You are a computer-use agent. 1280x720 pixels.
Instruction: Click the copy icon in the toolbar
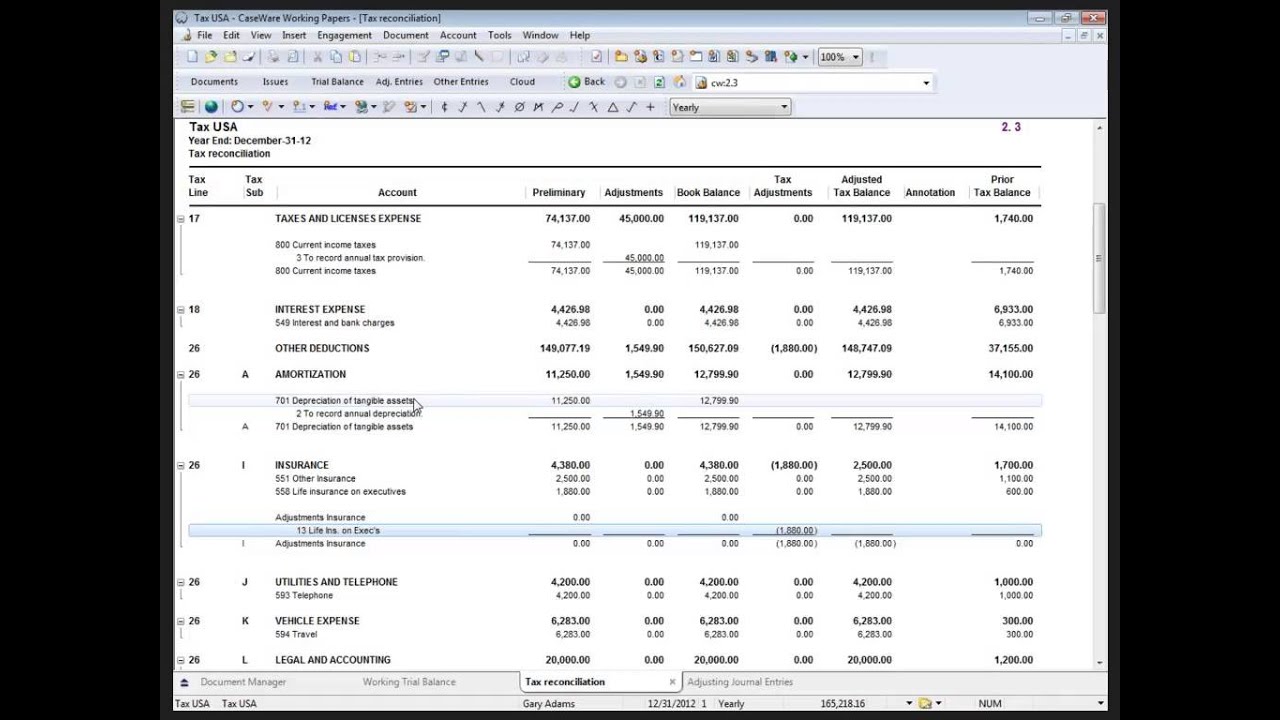[x=336, y=57]
